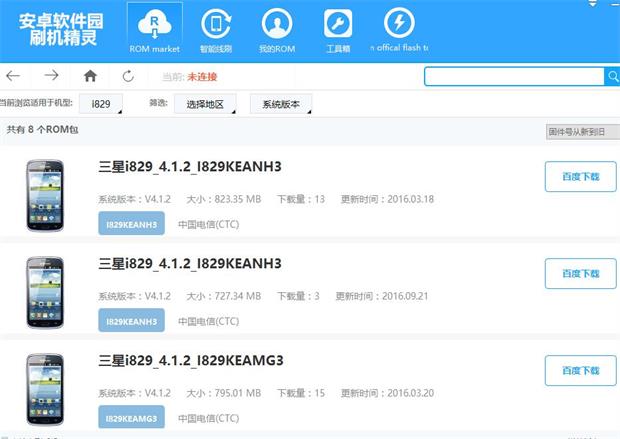Open first ROM title updated 2016.03.18
The image size is (620, 439).
point(190,167)
